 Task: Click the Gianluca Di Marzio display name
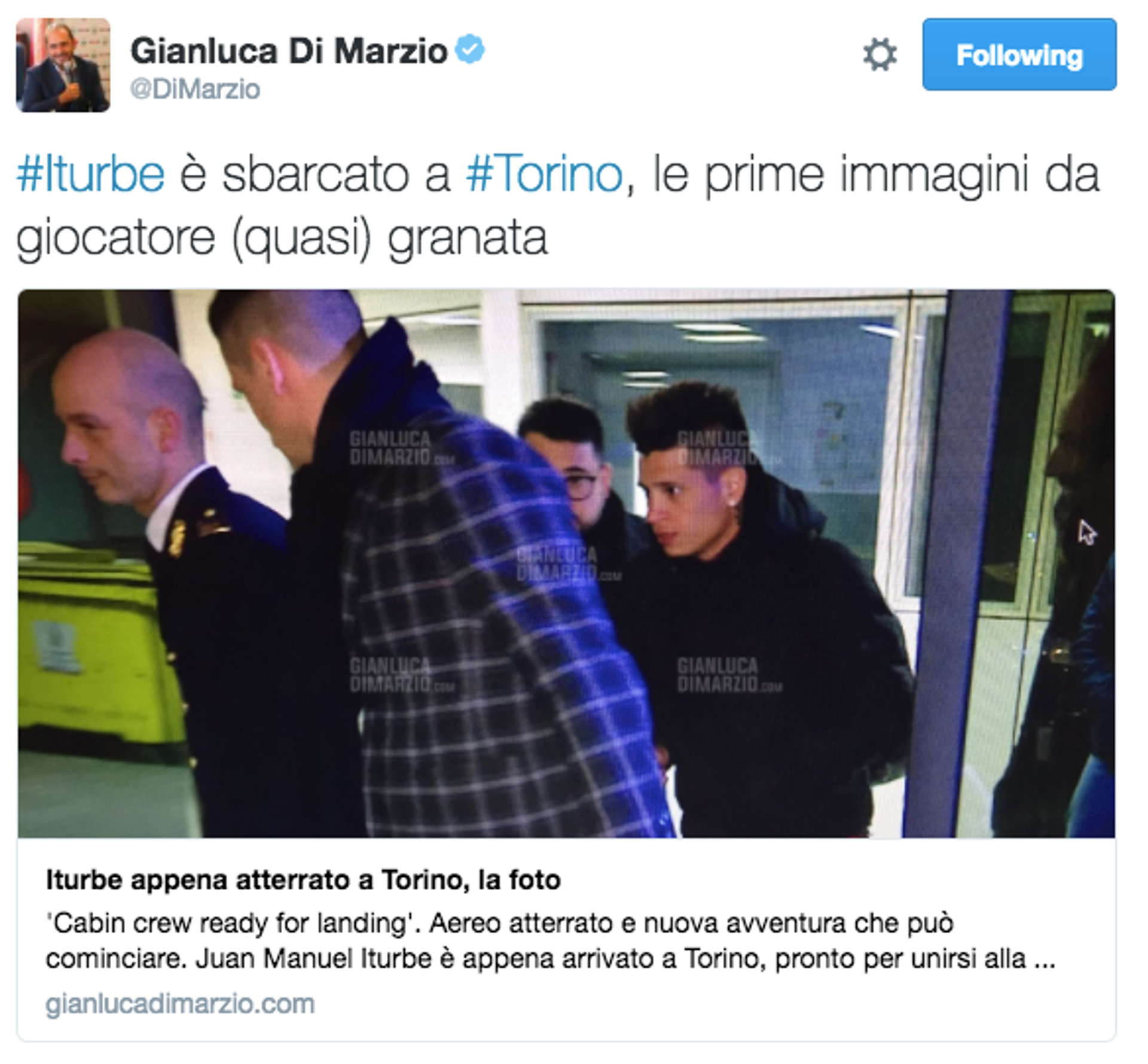coord(289,51)
